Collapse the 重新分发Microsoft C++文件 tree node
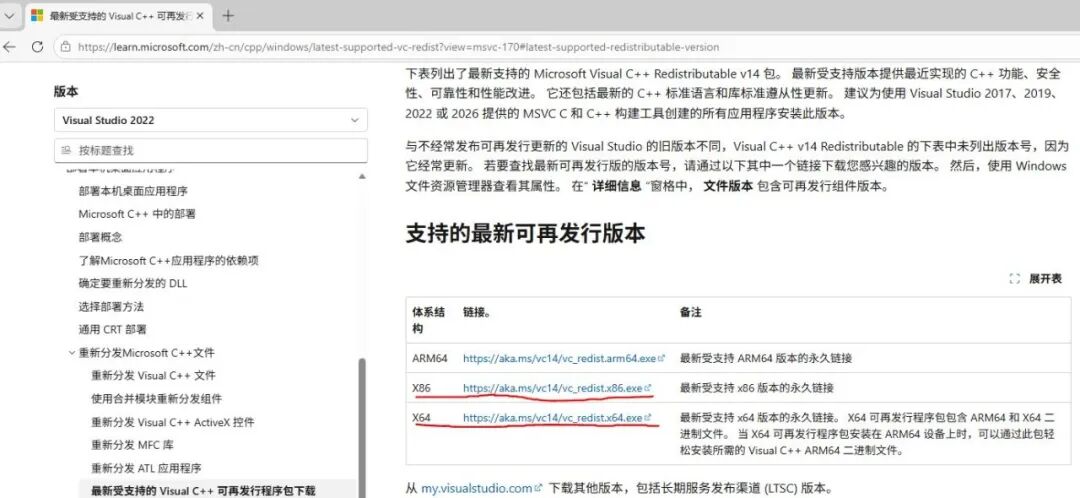Image resolution: width=1080 pixels, height=498 pixels. point(72,353)
